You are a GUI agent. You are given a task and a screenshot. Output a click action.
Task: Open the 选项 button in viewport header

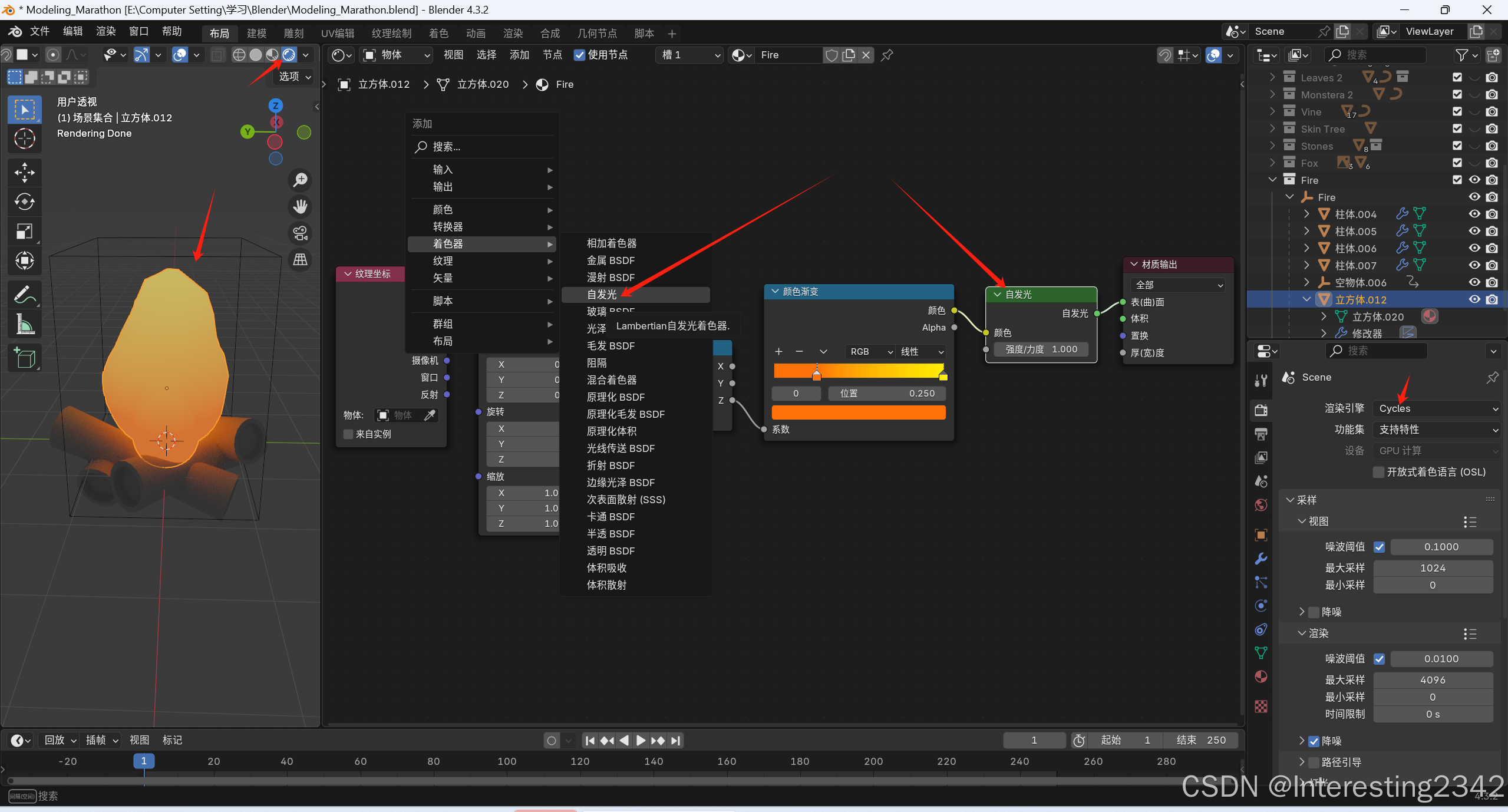294,77
